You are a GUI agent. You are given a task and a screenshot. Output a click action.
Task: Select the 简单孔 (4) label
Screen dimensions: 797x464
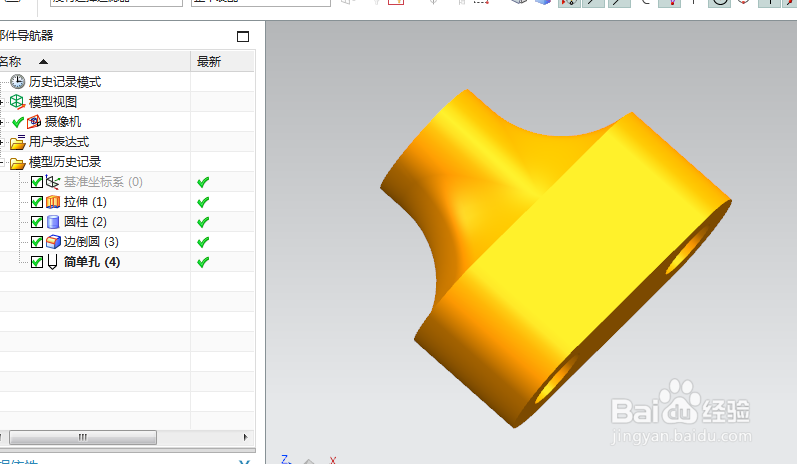coord(92,262)
